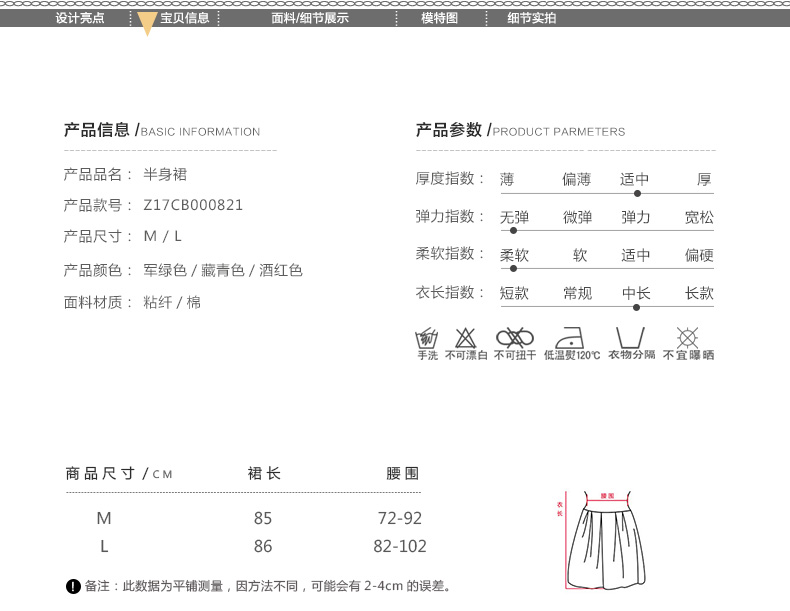This screenshot has height=611, width=790.
Task: Click the product code Z17CB000821
Action: (194, 205)
